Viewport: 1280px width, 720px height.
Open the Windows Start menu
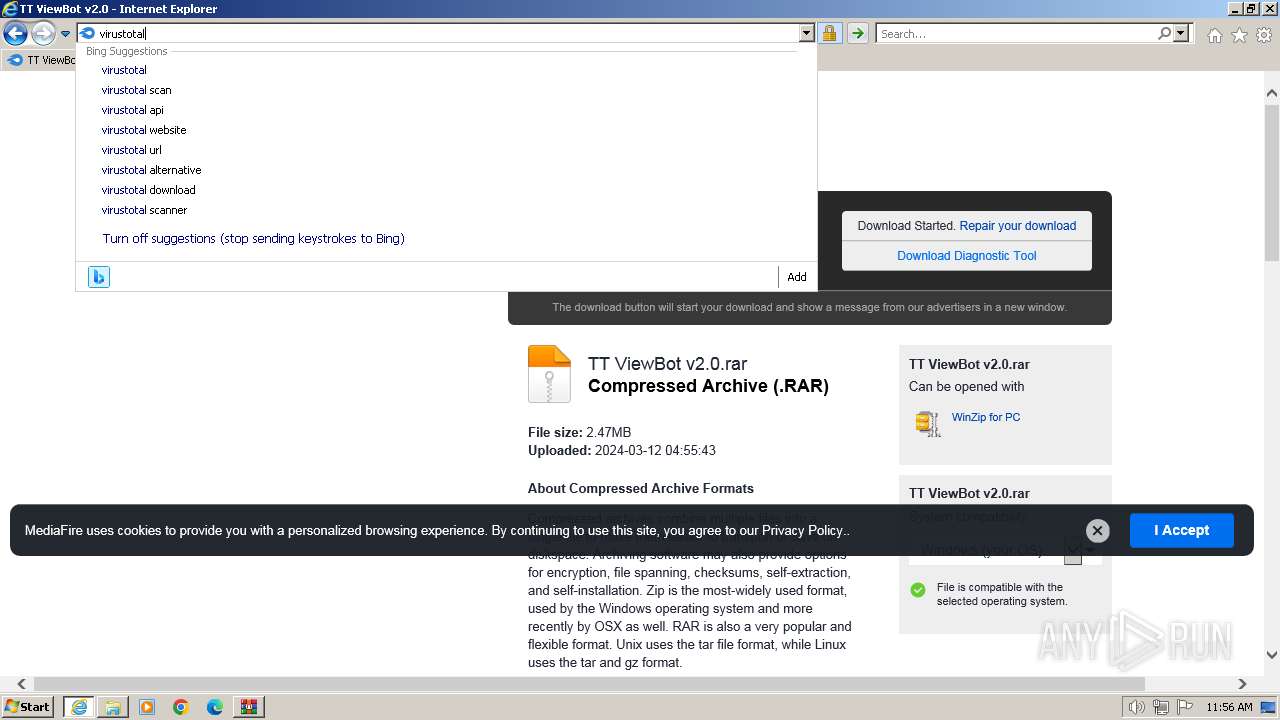pos(28,707)
